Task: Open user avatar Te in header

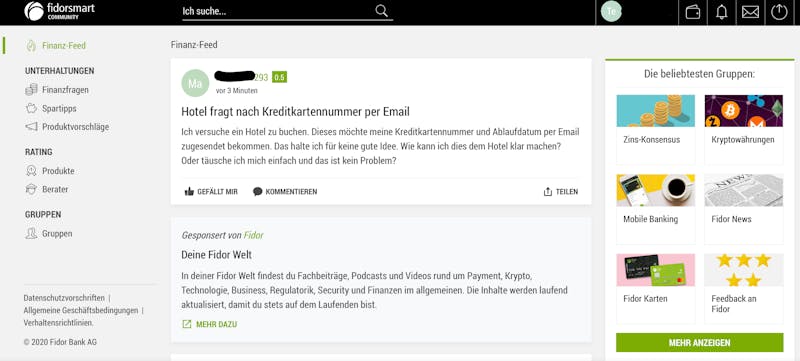Action: (611, 11)
